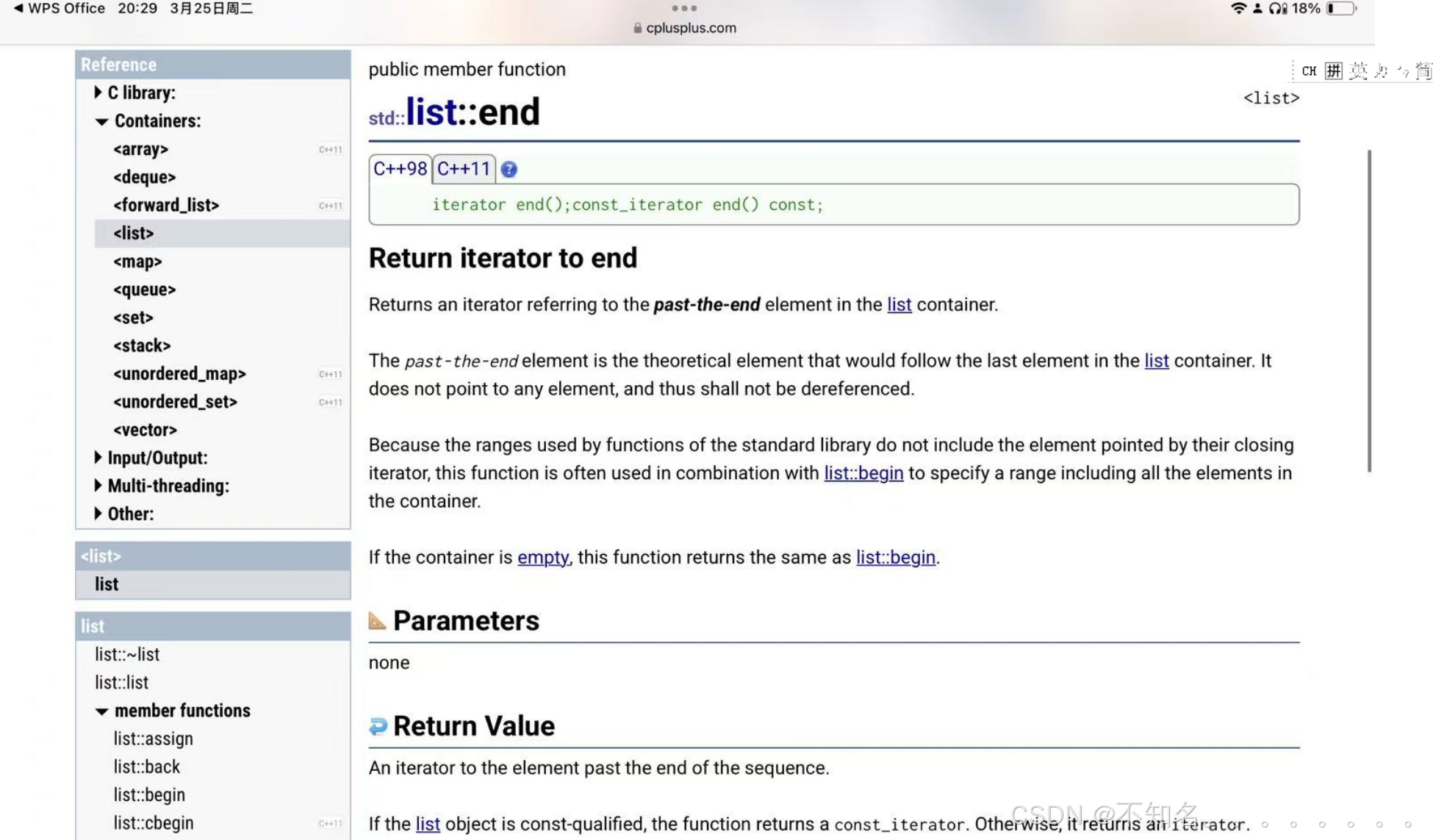The width and height of the screenshot is (1433, 840).
Task: Collapse the member functions list
Action: click(x=101, y=711)
